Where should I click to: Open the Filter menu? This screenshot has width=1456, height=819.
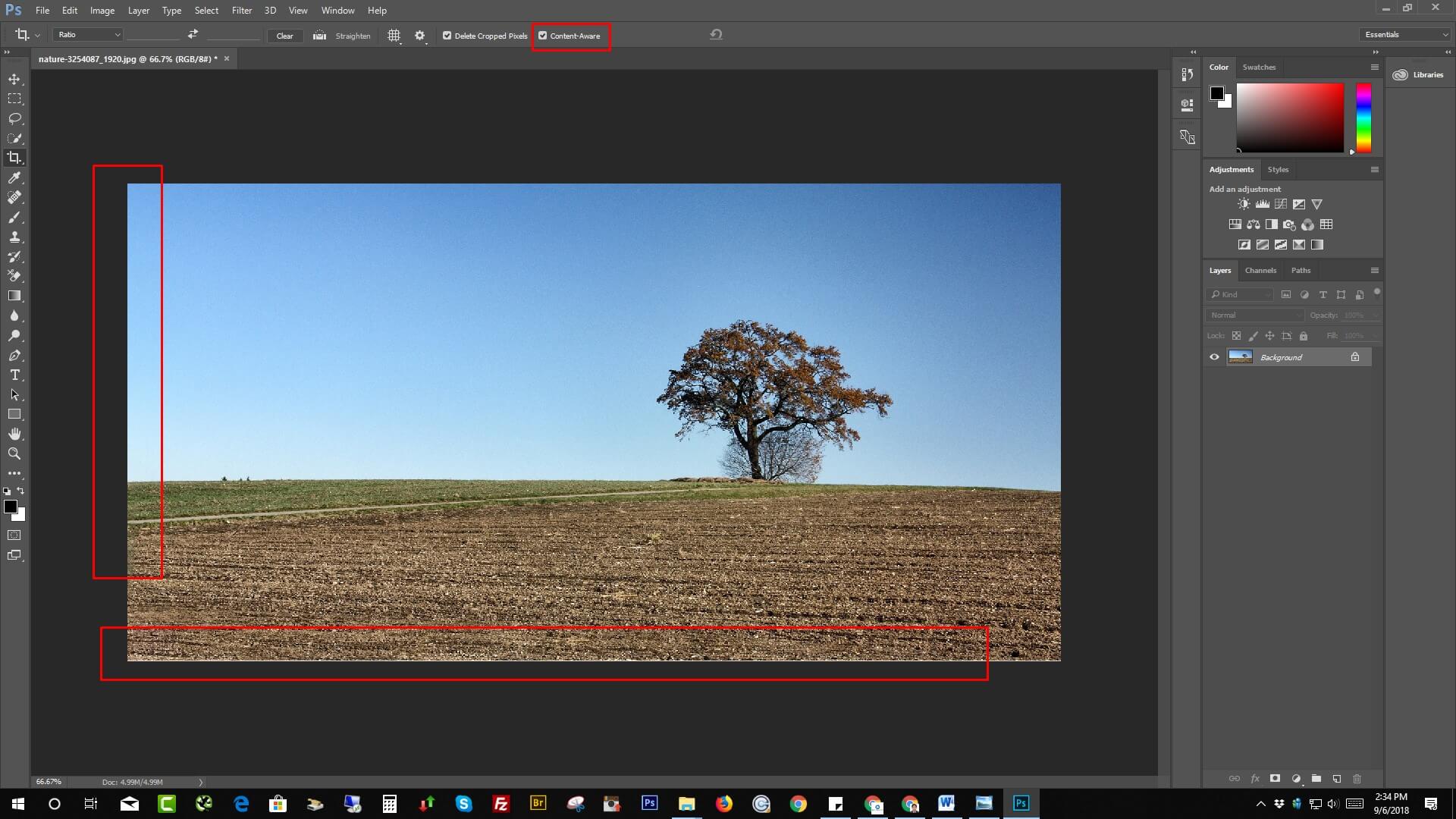click(x=241, y=10)
